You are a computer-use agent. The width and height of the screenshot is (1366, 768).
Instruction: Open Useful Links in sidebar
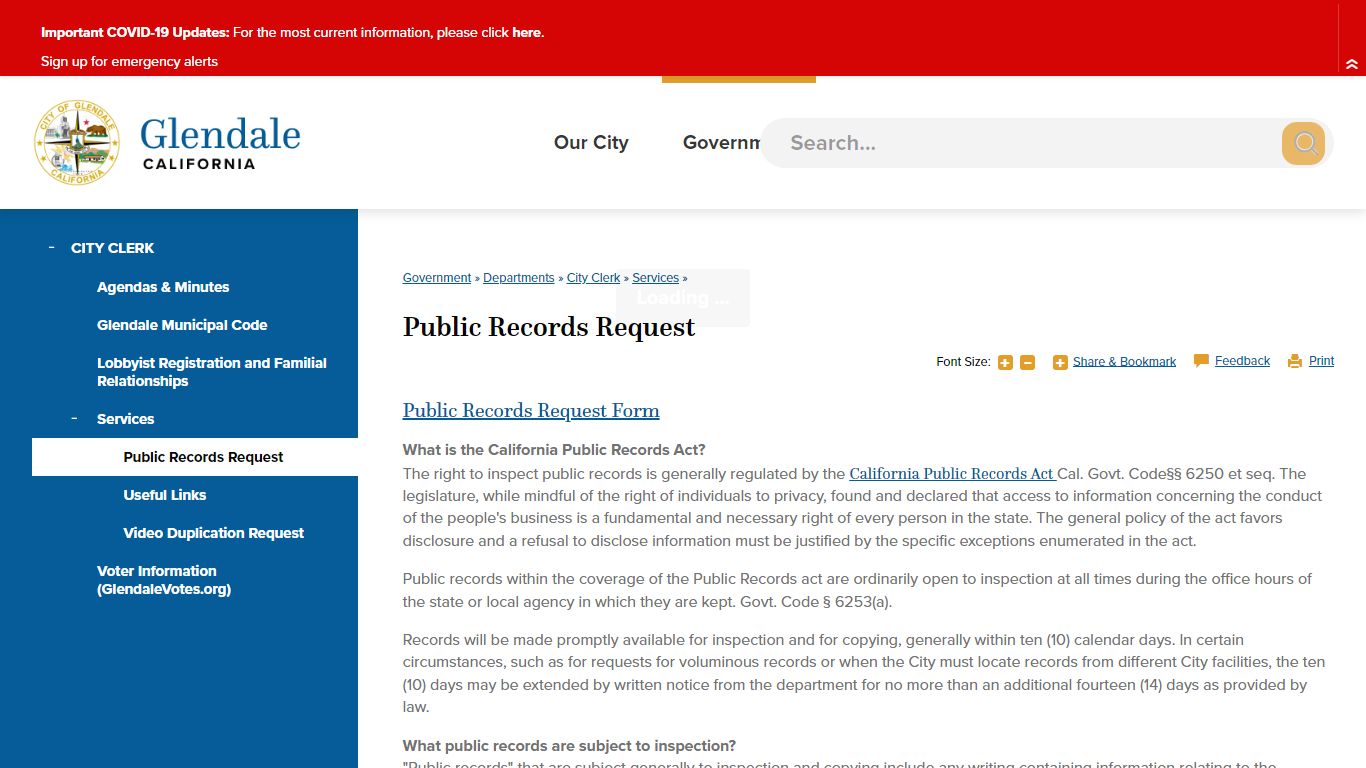click(x=165, y=495)
